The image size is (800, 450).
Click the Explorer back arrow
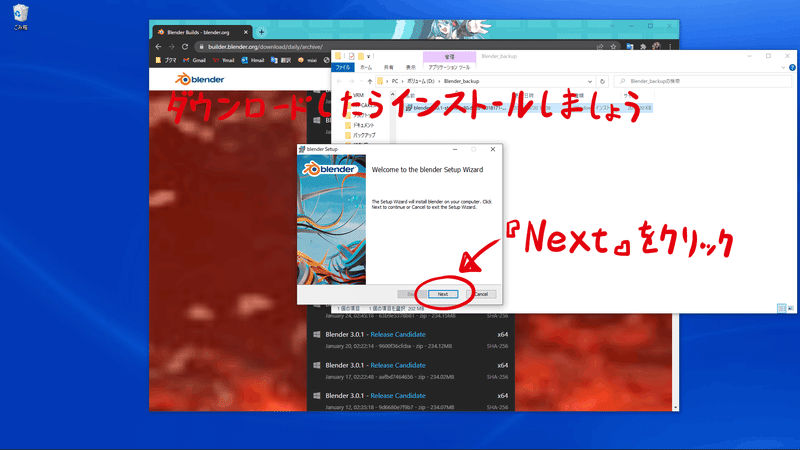[340, 81]
